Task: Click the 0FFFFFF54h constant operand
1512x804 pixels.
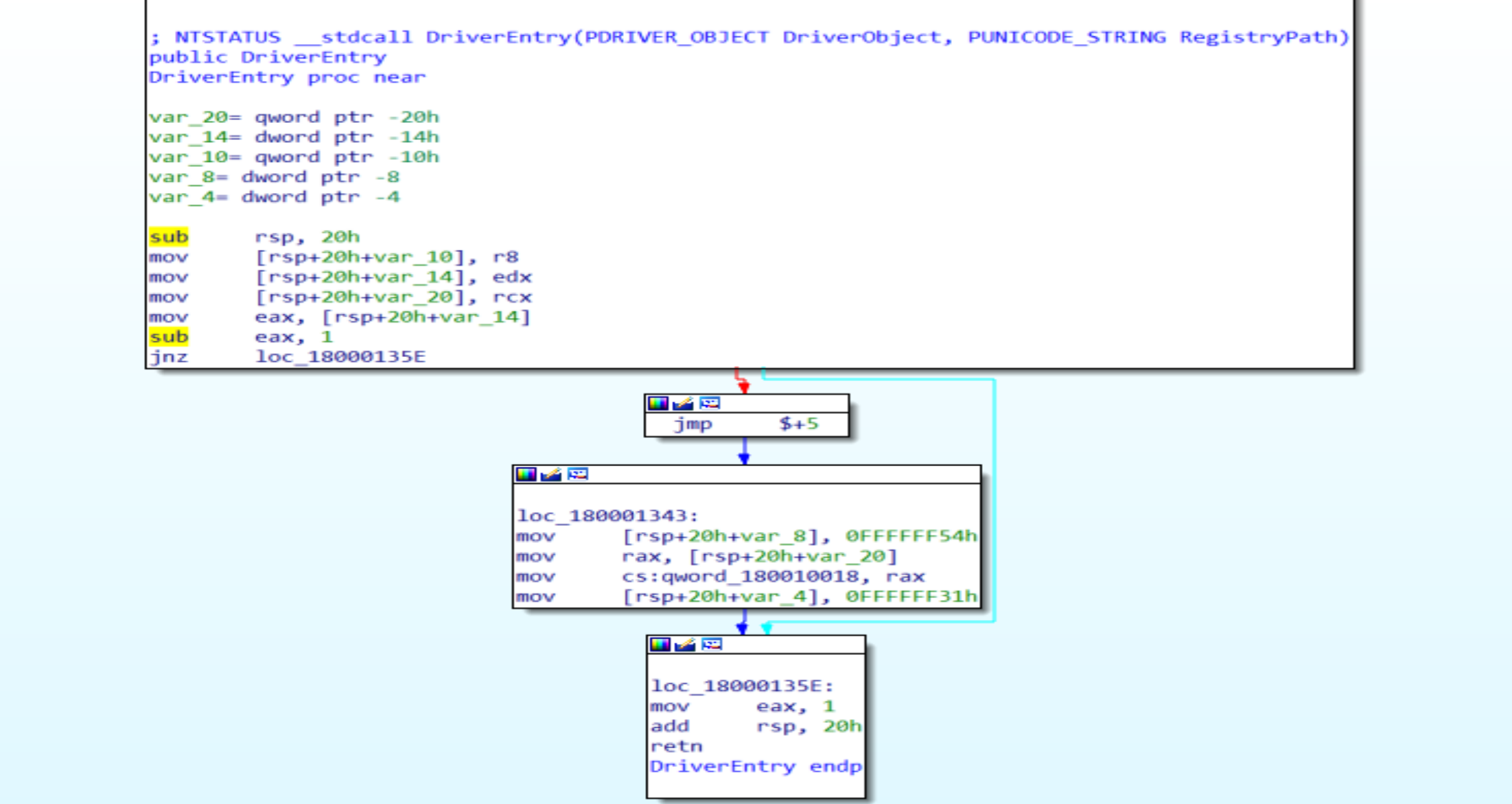Action: click(x=910, y=536)
